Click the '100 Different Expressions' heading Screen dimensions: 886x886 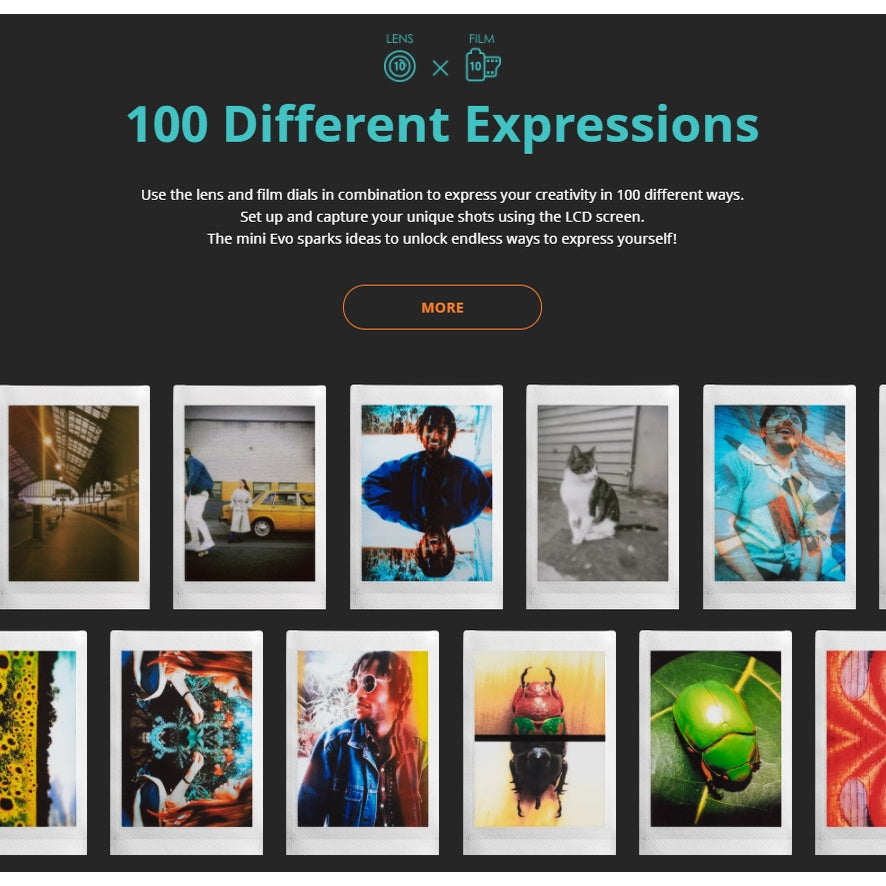(x=442, y=125)
